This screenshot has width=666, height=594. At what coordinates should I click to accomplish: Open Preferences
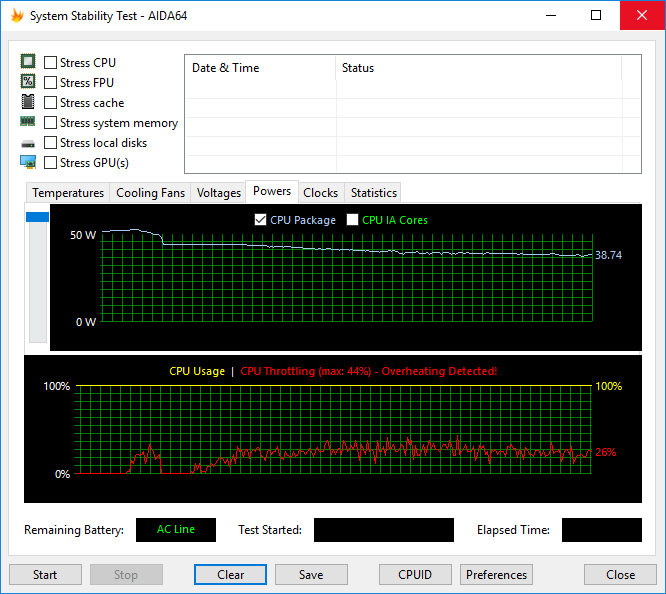click(496, 574)
